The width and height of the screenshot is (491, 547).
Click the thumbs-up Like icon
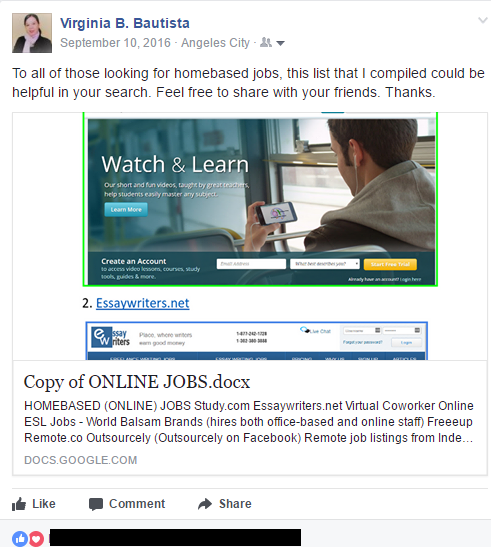pyautogui.click(x=19, y=504)
